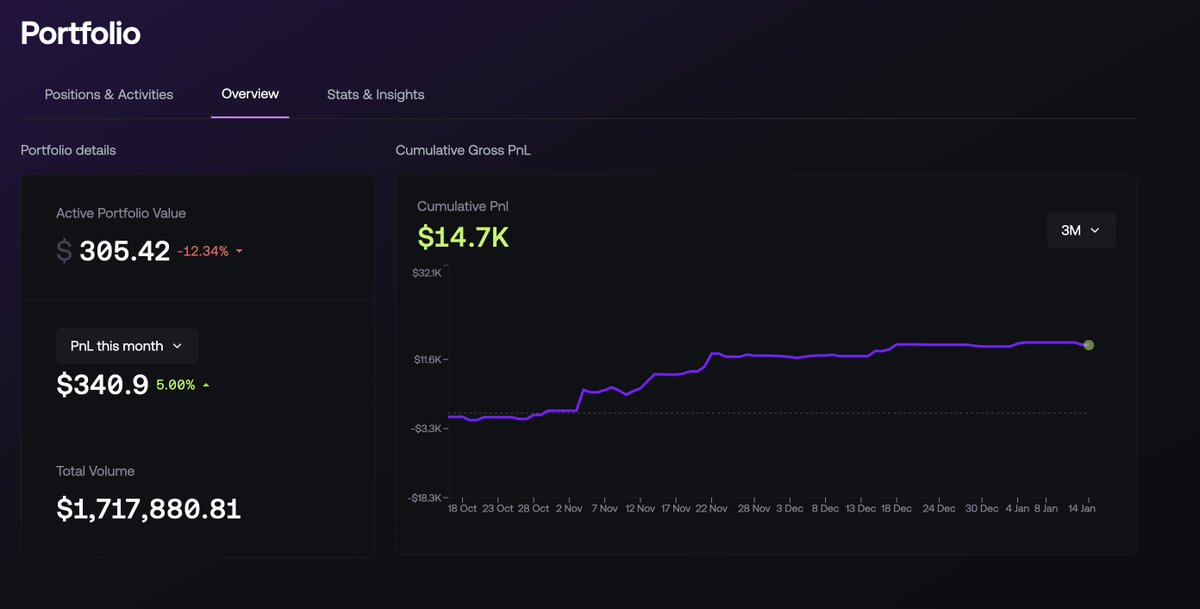Viewport: 1200px width, 609px height.
Task: Click the $14.7K cumulative PnL figure
Action: coord(463,237)
